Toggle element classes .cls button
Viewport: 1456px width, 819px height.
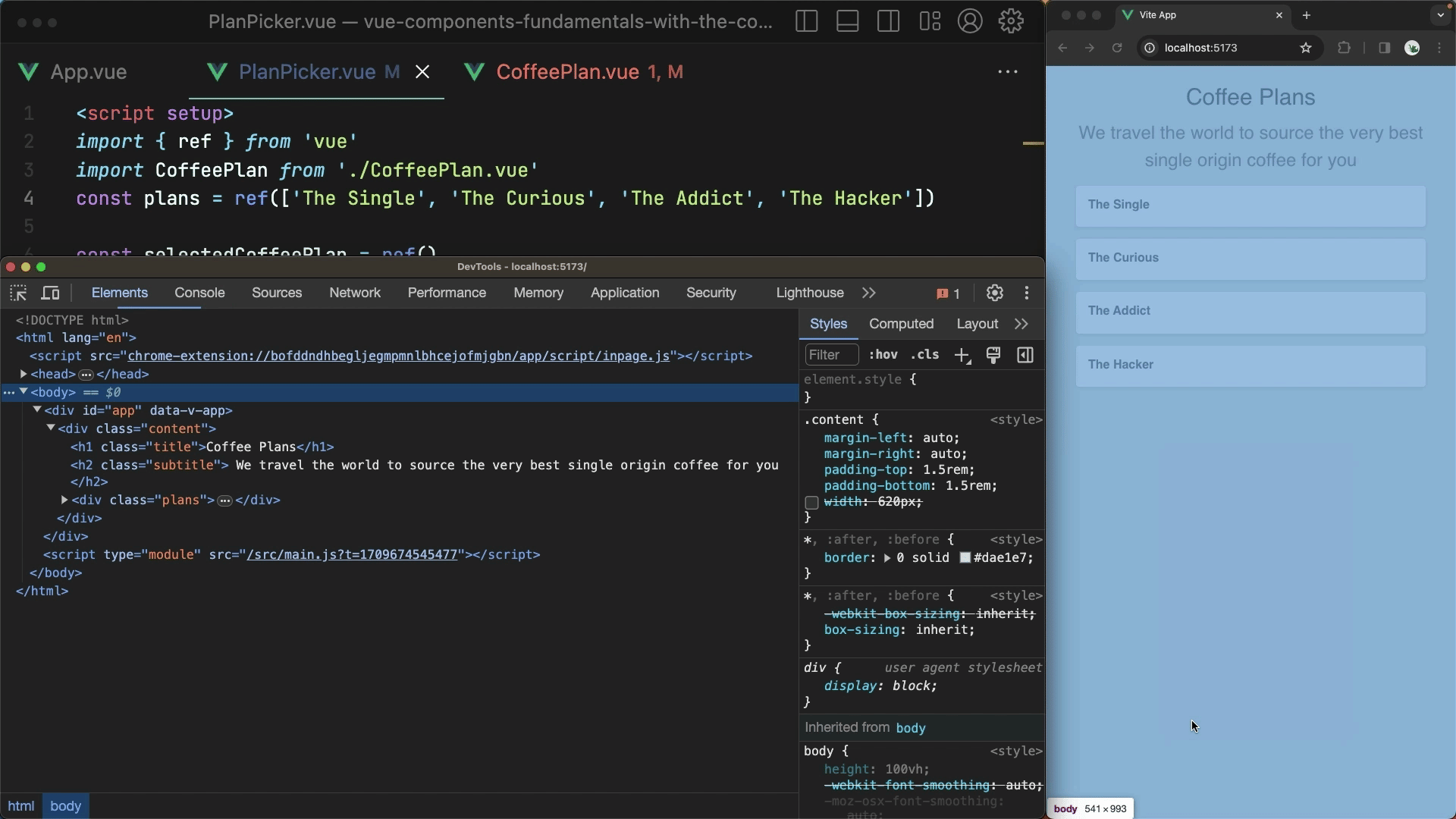(x=924, y=355)
